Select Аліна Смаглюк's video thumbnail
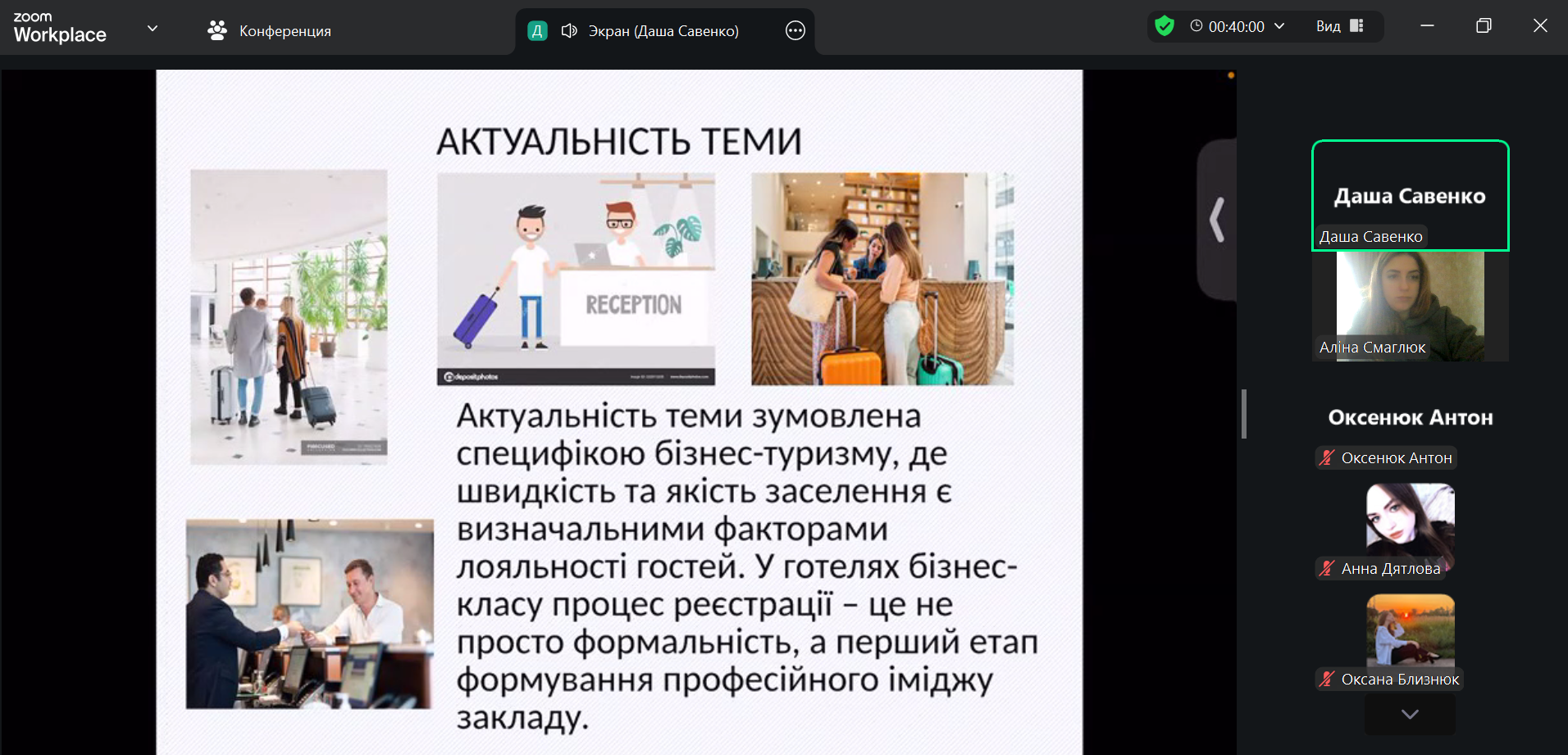The image size is (1568, 755). coord(1410,306)
